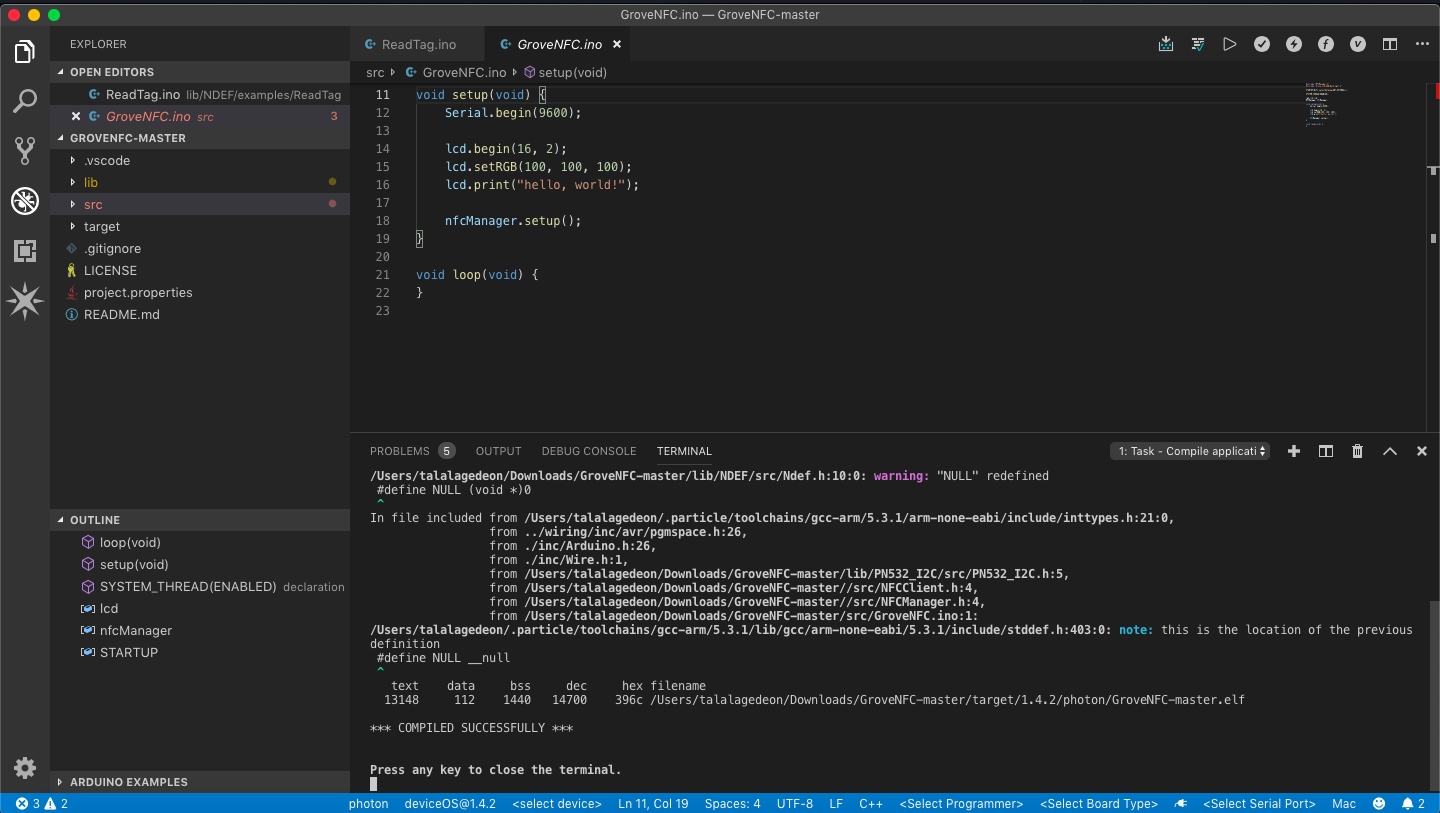
Task: Expand the Arduino Examples section
Action: 128,782
